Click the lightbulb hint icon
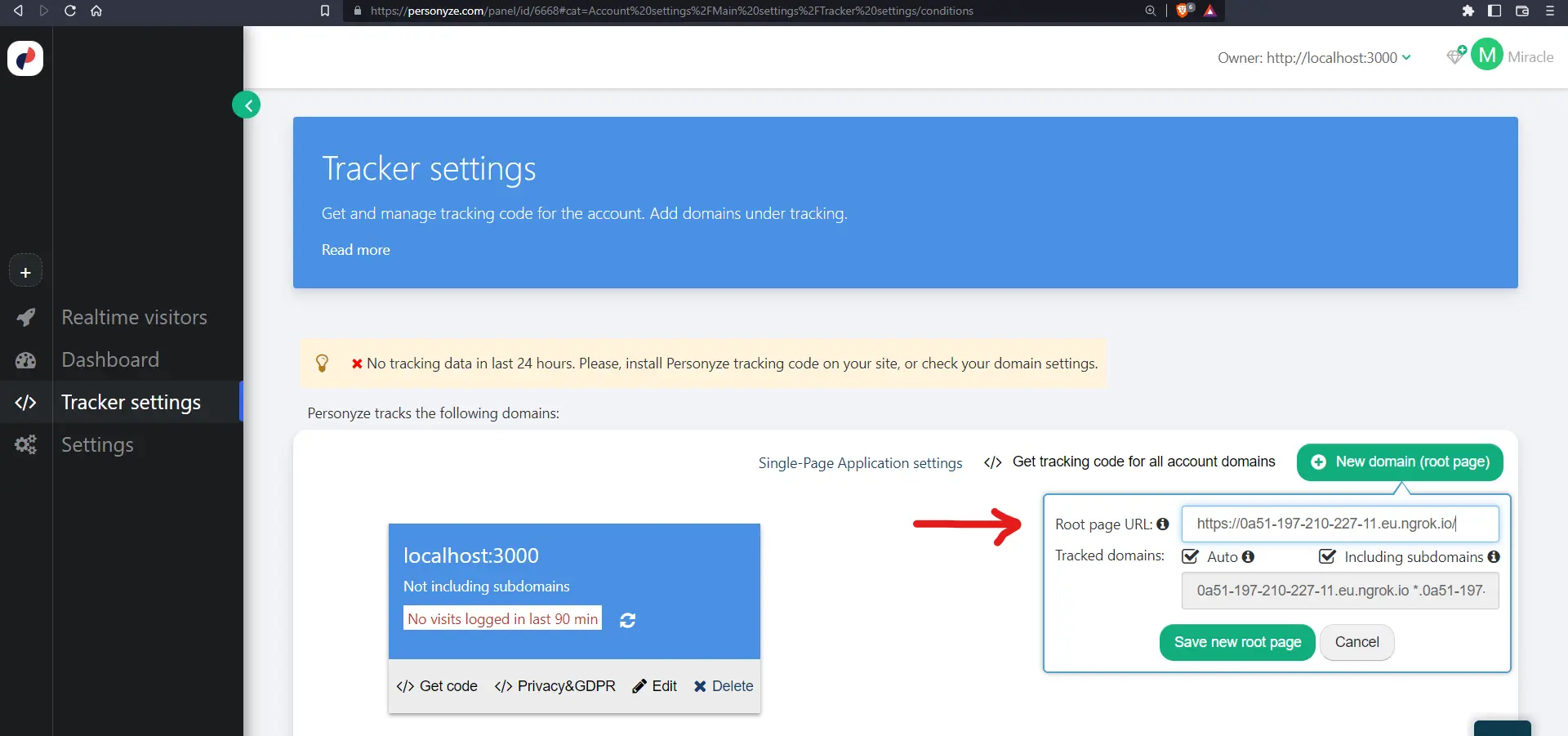This screenshot has height=736, width=1568. [322, 363]
